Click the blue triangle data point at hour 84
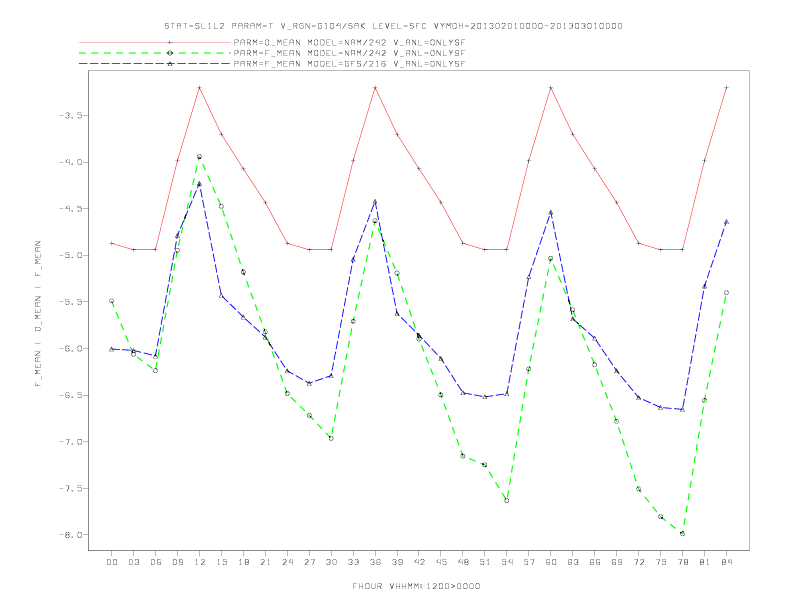The height and width of the screenshot is (612, 792). [726, 222]
